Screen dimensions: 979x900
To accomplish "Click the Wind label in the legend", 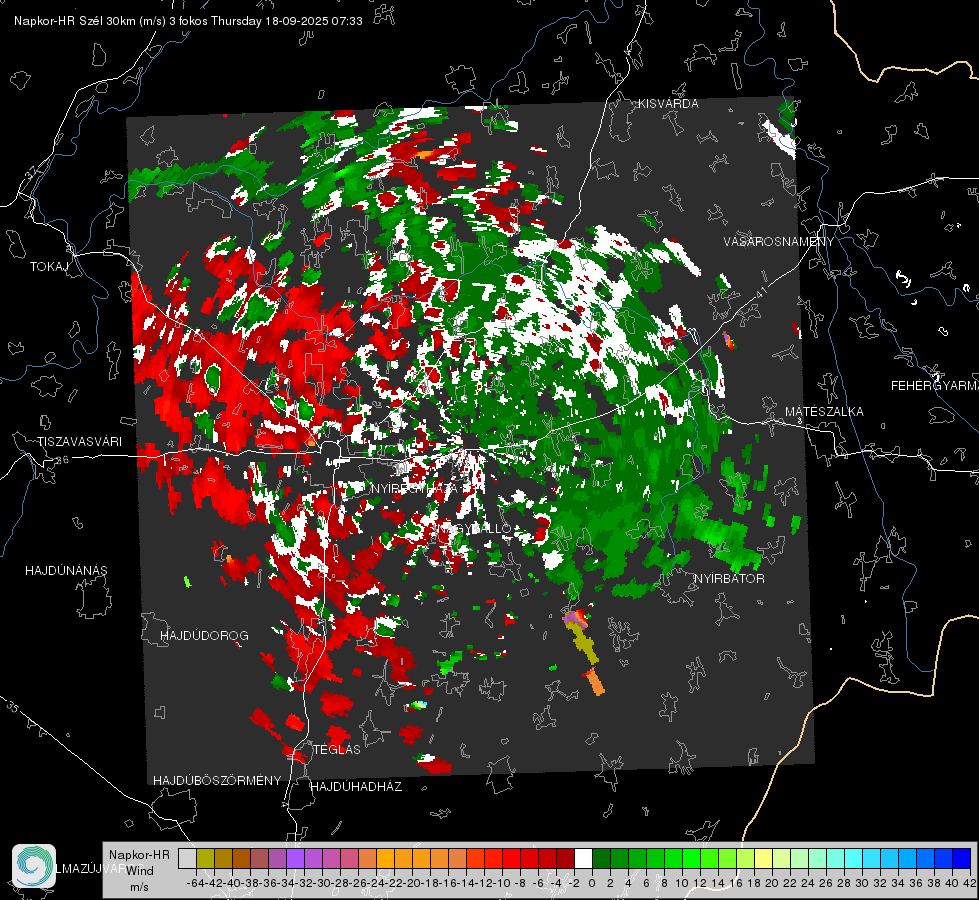I will click(140, 871).
